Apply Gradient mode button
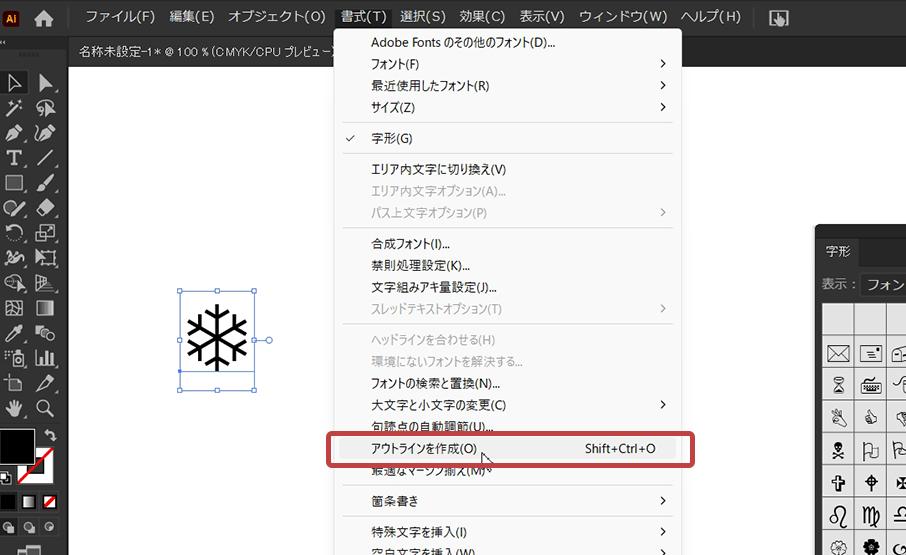This screenshot has height=555, width=906. [29, 502]
